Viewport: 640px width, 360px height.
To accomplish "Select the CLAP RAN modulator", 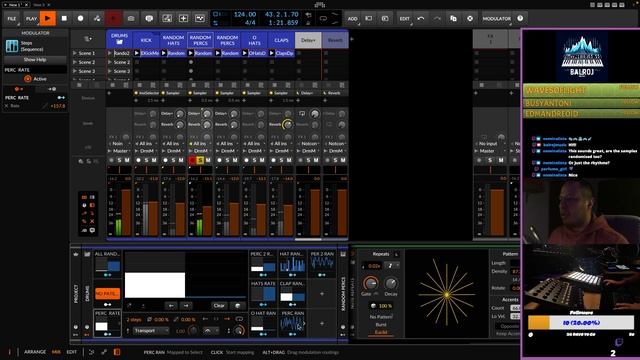I will 292,293.
